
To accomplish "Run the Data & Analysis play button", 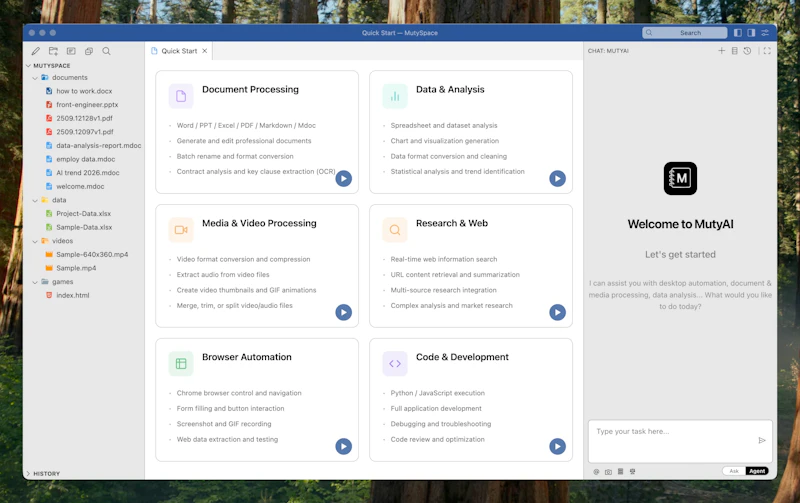I will 557,179.
